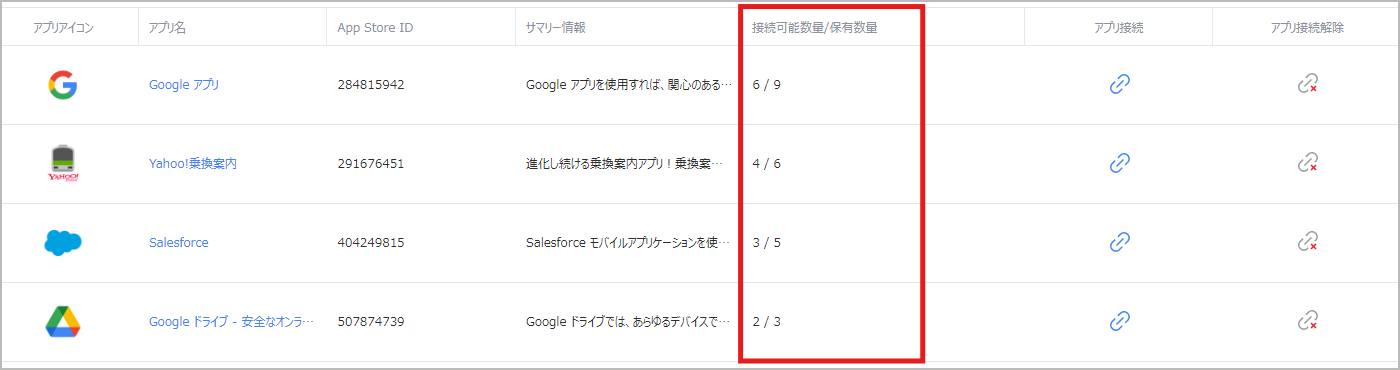Image resolution: width=1400 pixels, height=370 pixels.
Task: Open the Yahoo!乗換案内 name link
Action: 193,163
